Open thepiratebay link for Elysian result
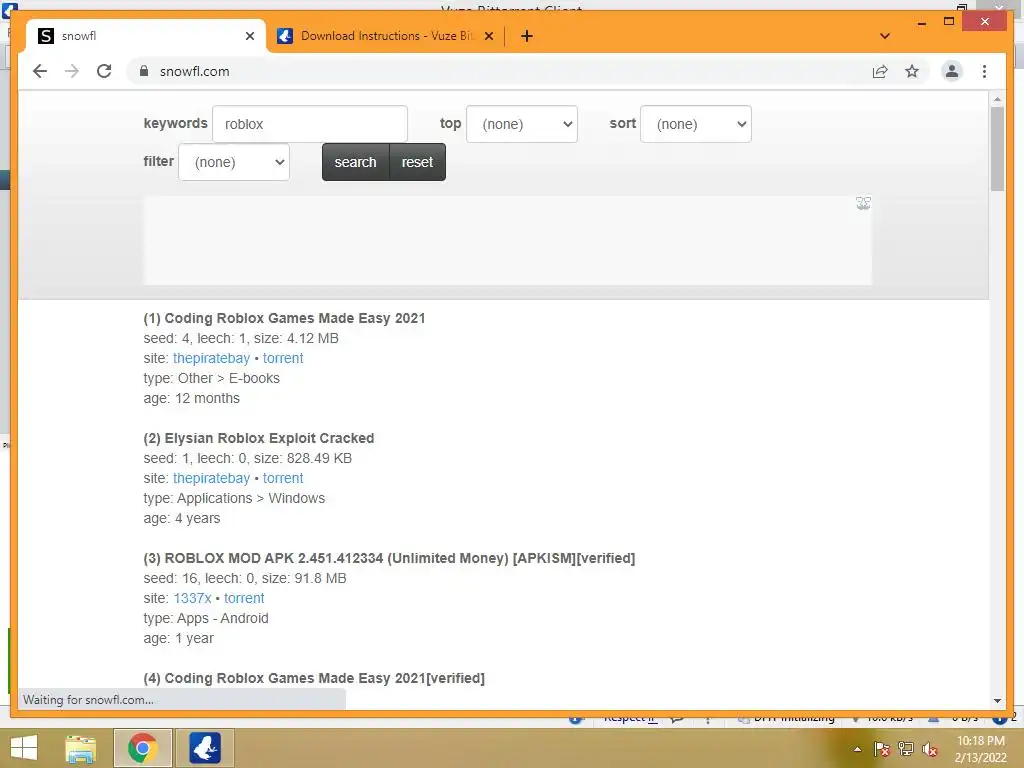This screenshot has width=1024, height=768. pyautogui.click(x=211, y=478)
